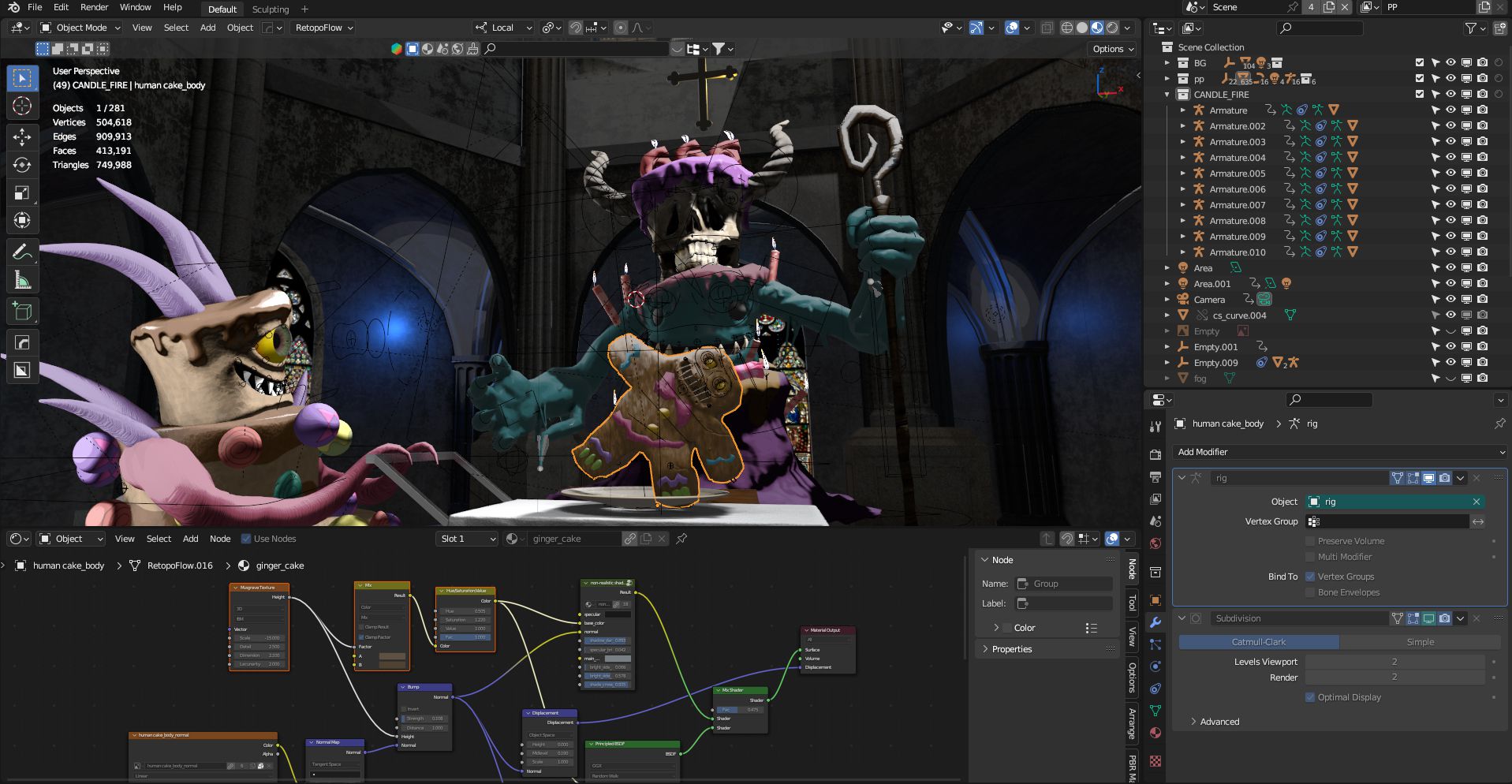Image resolution: width=1512 pixels, height=784 pixels.
Task: Select the Scale tool
Action: pos(22,193)
